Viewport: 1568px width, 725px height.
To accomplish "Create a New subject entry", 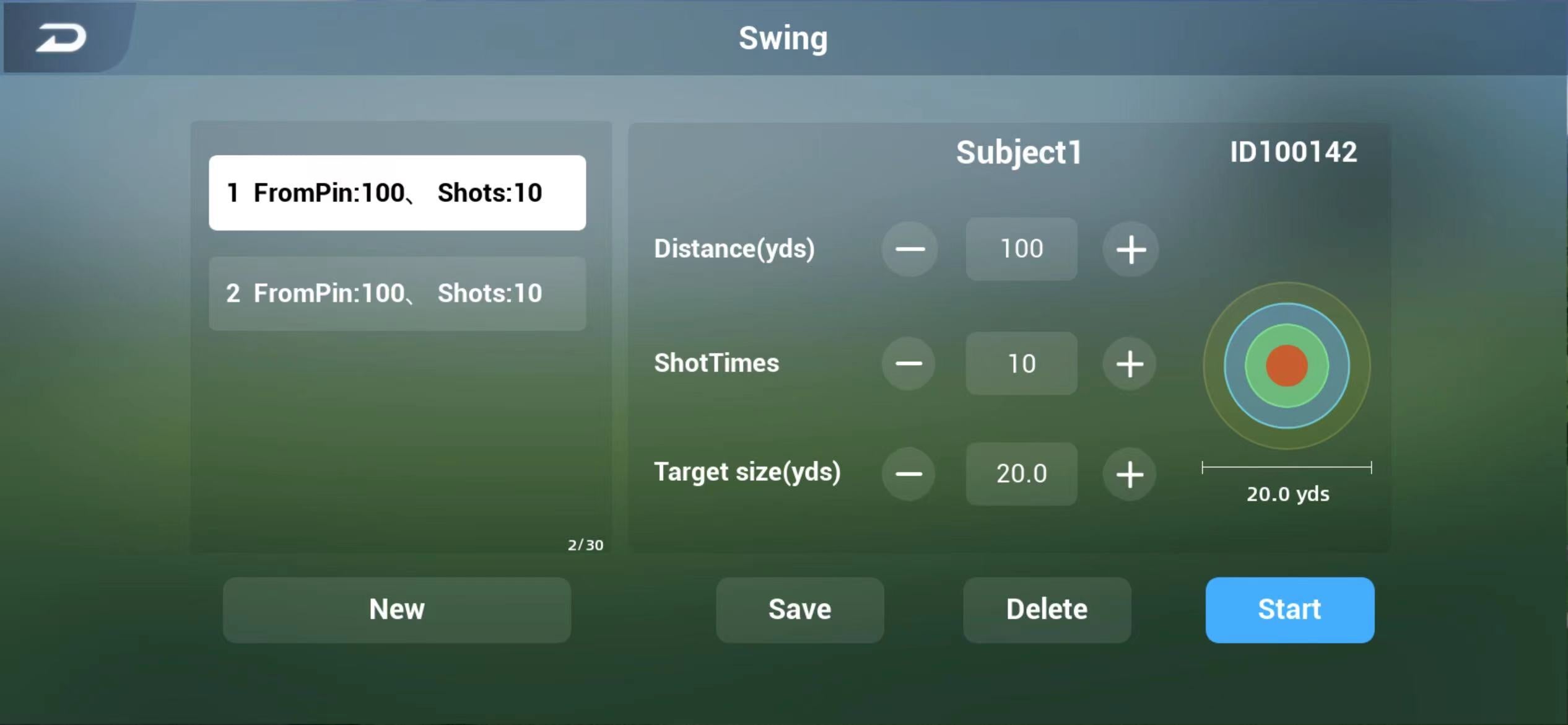I will 397,610.
